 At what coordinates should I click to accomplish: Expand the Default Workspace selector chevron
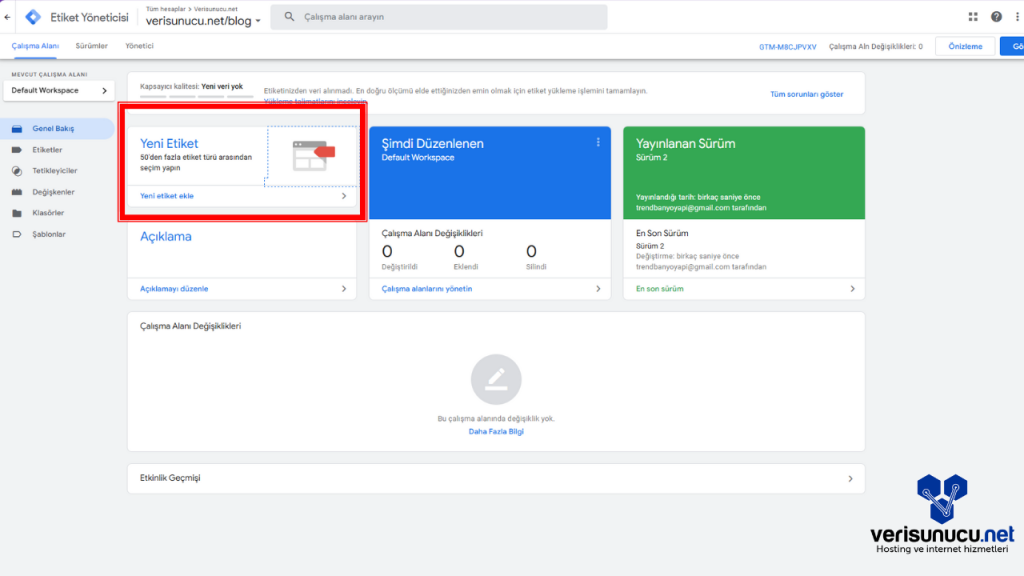pos(104,91)
